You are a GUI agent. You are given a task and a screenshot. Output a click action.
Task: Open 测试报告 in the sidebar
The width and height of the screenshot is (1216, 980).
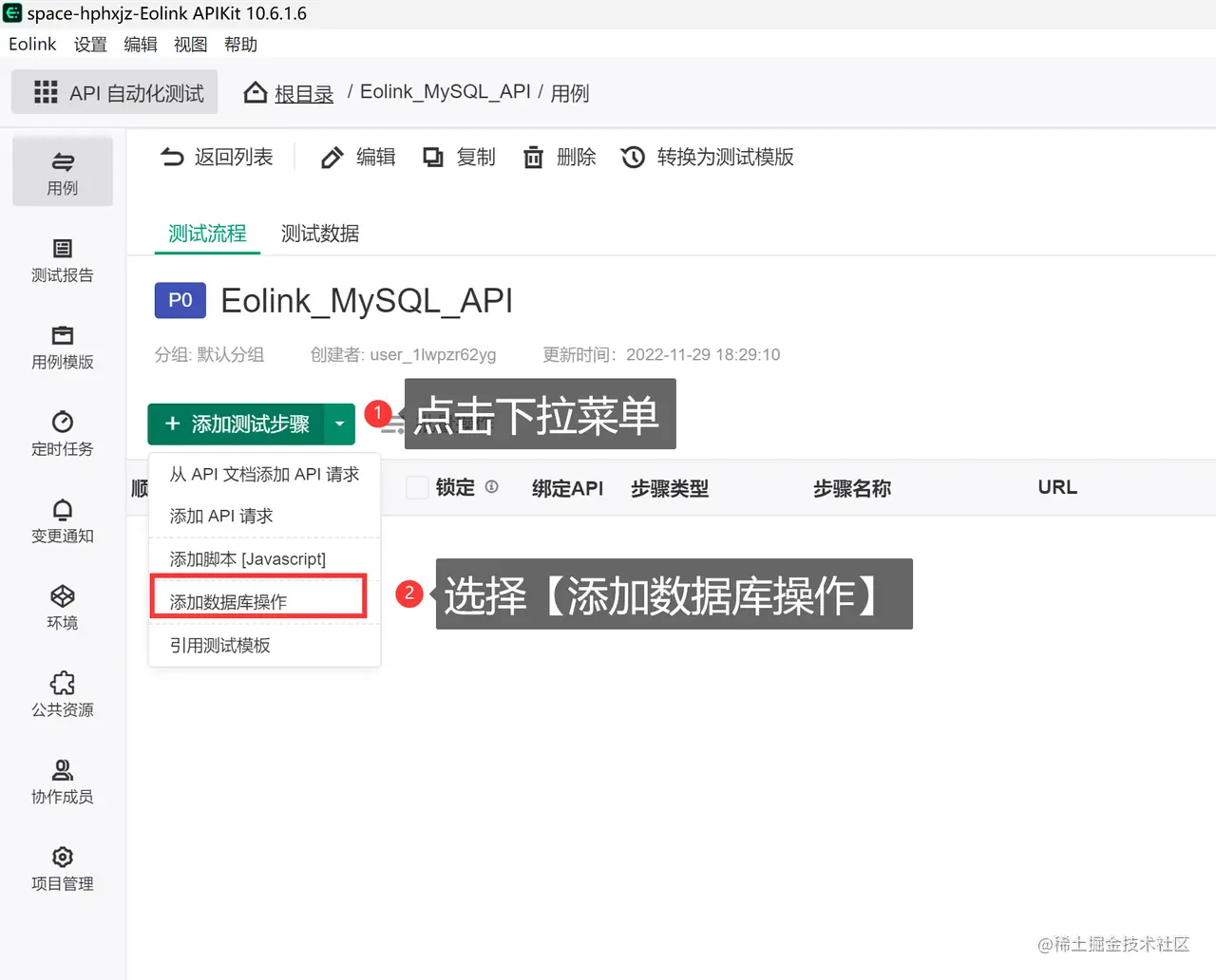pos(63,260)
